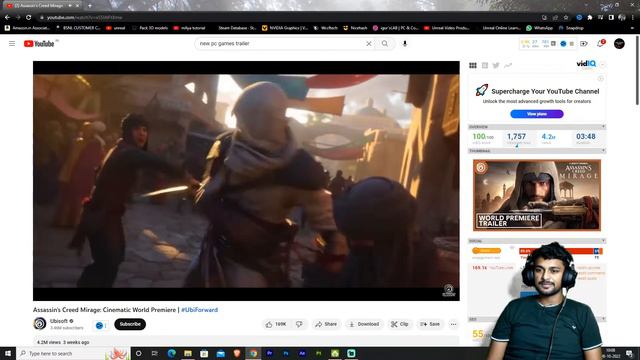The width and height of the screenshot is (640, 360).
Task: Open Adobe Premiere Pro from the taskbar
Action: coord(269,353)
